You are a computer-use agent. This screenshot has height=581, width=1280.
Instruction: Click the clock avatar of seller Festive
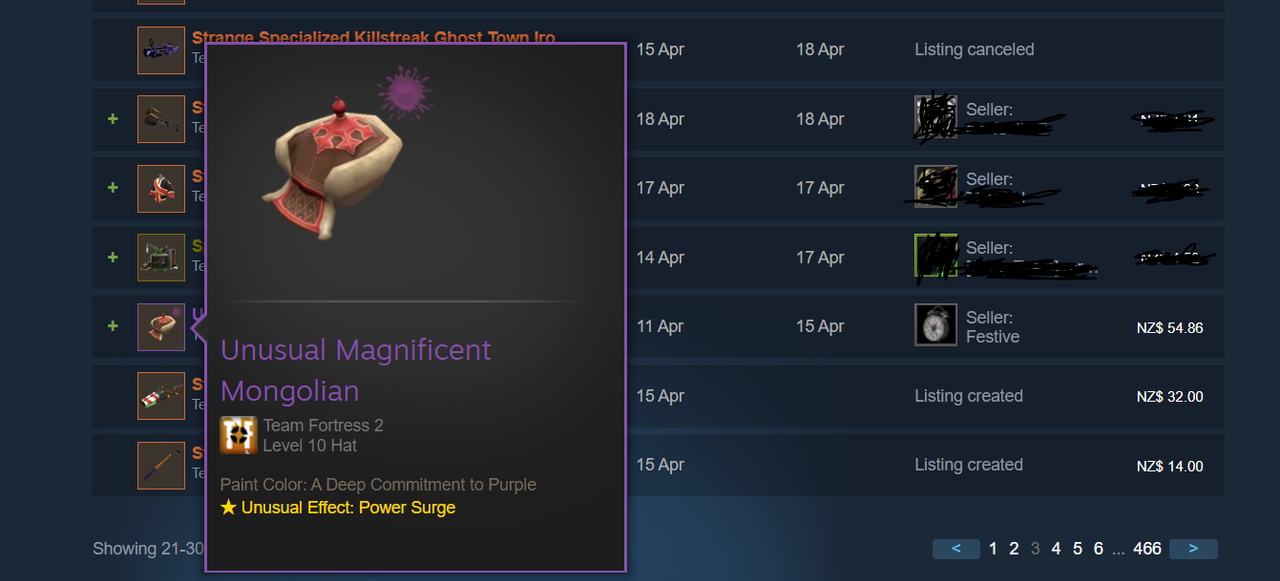click(936, 325)
